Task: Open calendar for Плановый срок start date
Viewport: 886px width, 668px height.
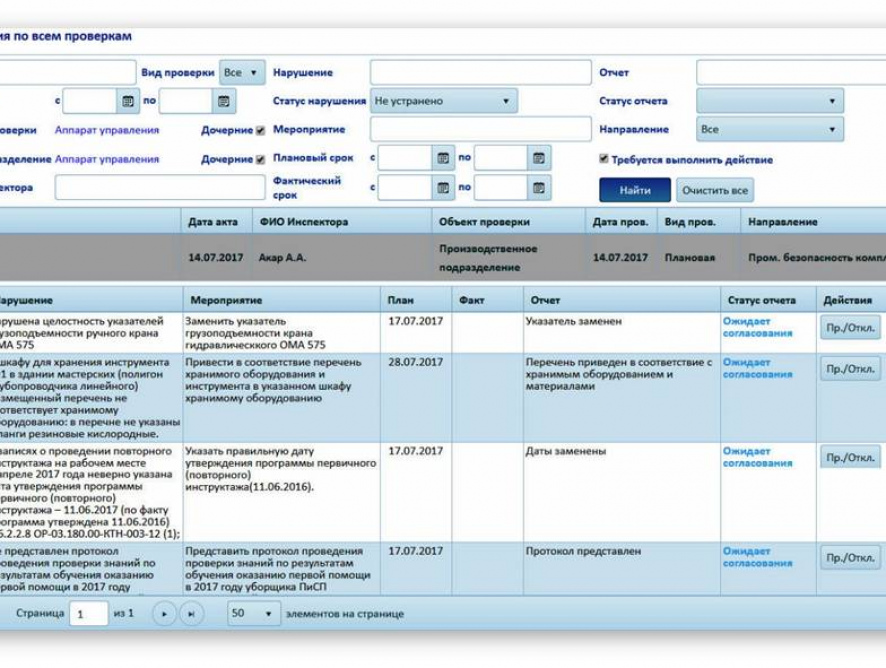Action: click(443, 158)
